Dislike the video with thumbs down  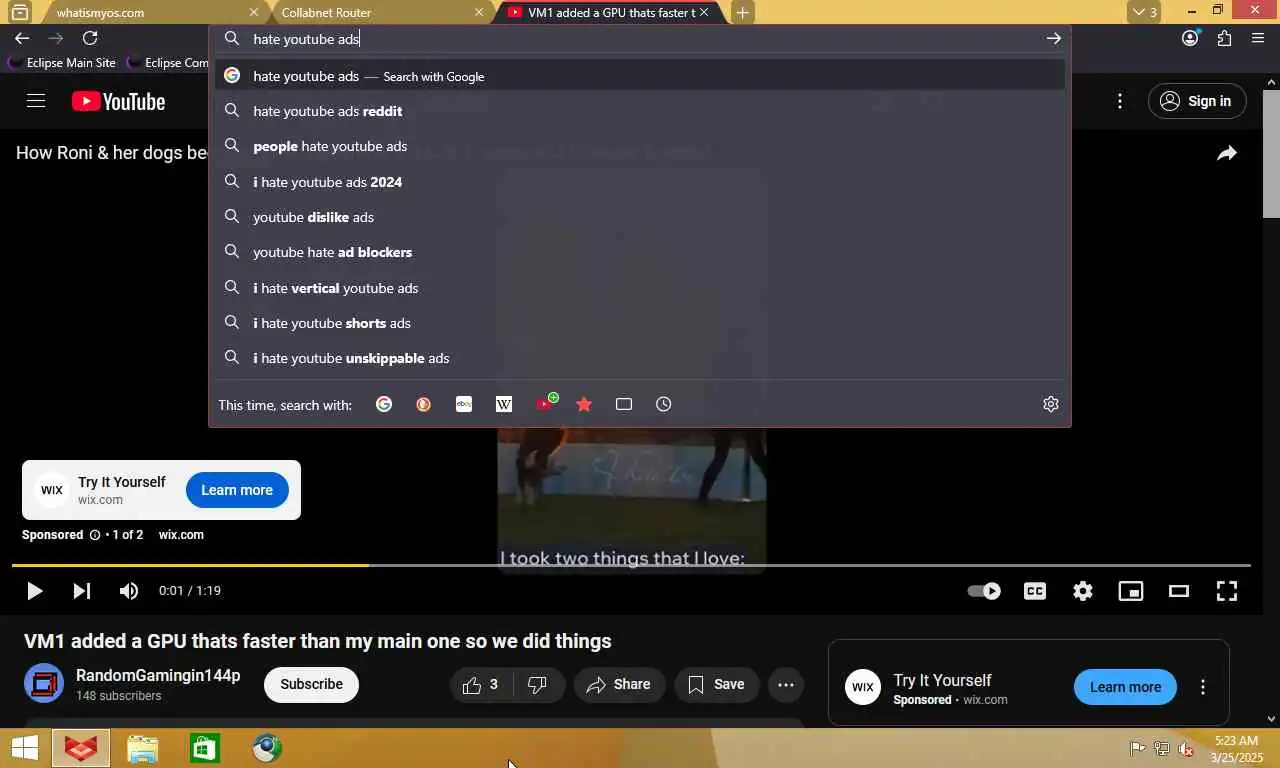538,685
